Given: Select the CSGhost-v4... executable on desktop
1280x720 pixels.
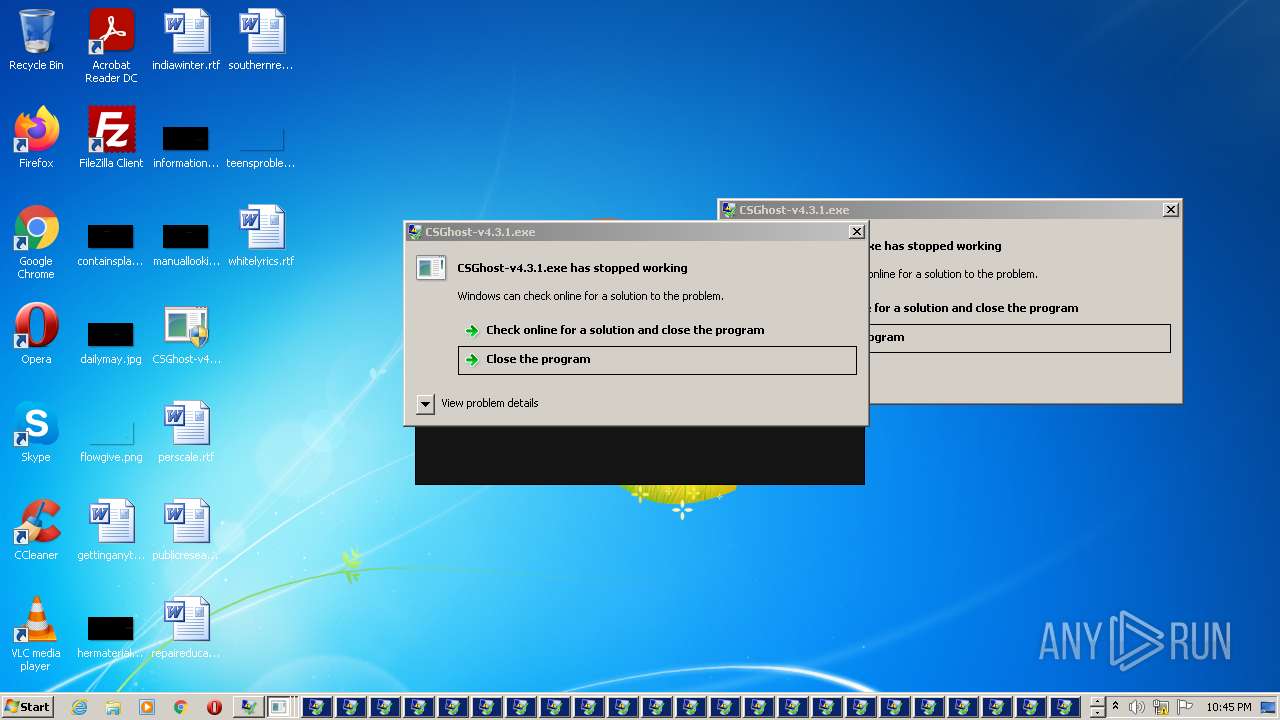Looking at the screenshot, I should point(186,334).
